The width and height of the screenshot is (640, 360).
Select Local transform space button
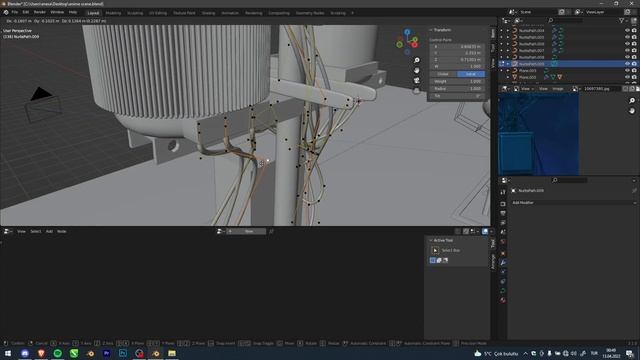(471, 74)
